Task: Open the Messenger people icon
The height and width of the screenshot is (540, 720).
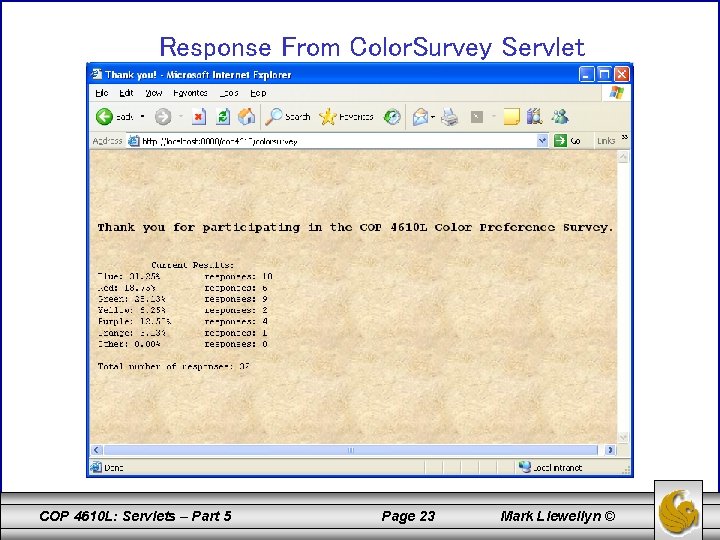Action: point(560,117)
